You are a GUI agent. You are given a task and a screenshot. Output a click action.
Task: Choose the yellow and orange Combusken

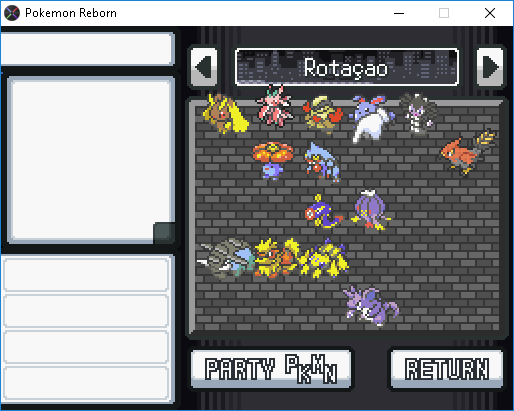[x=277, y=258]
